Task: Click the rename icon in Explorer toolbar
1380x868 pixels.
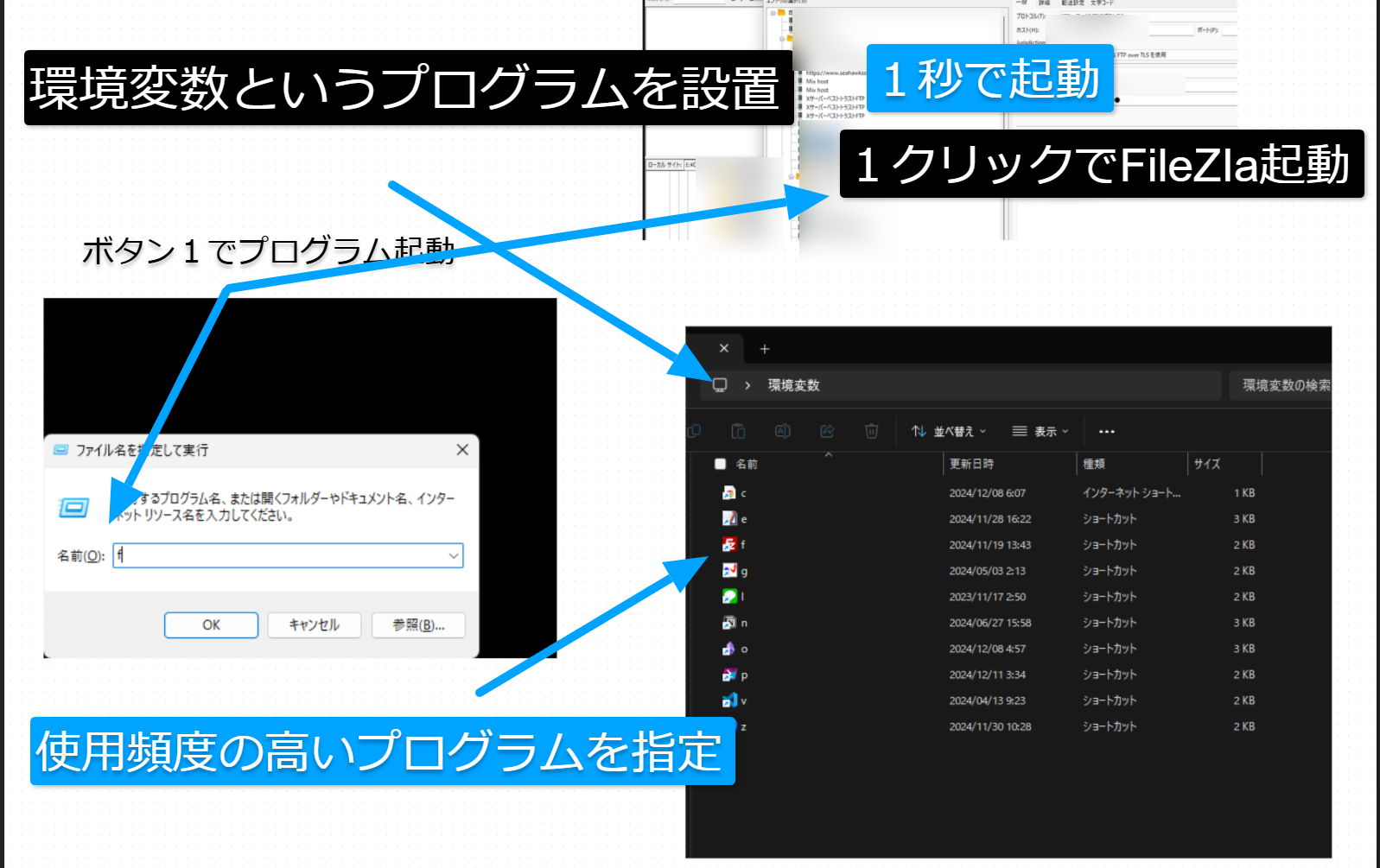Action: 782,431
